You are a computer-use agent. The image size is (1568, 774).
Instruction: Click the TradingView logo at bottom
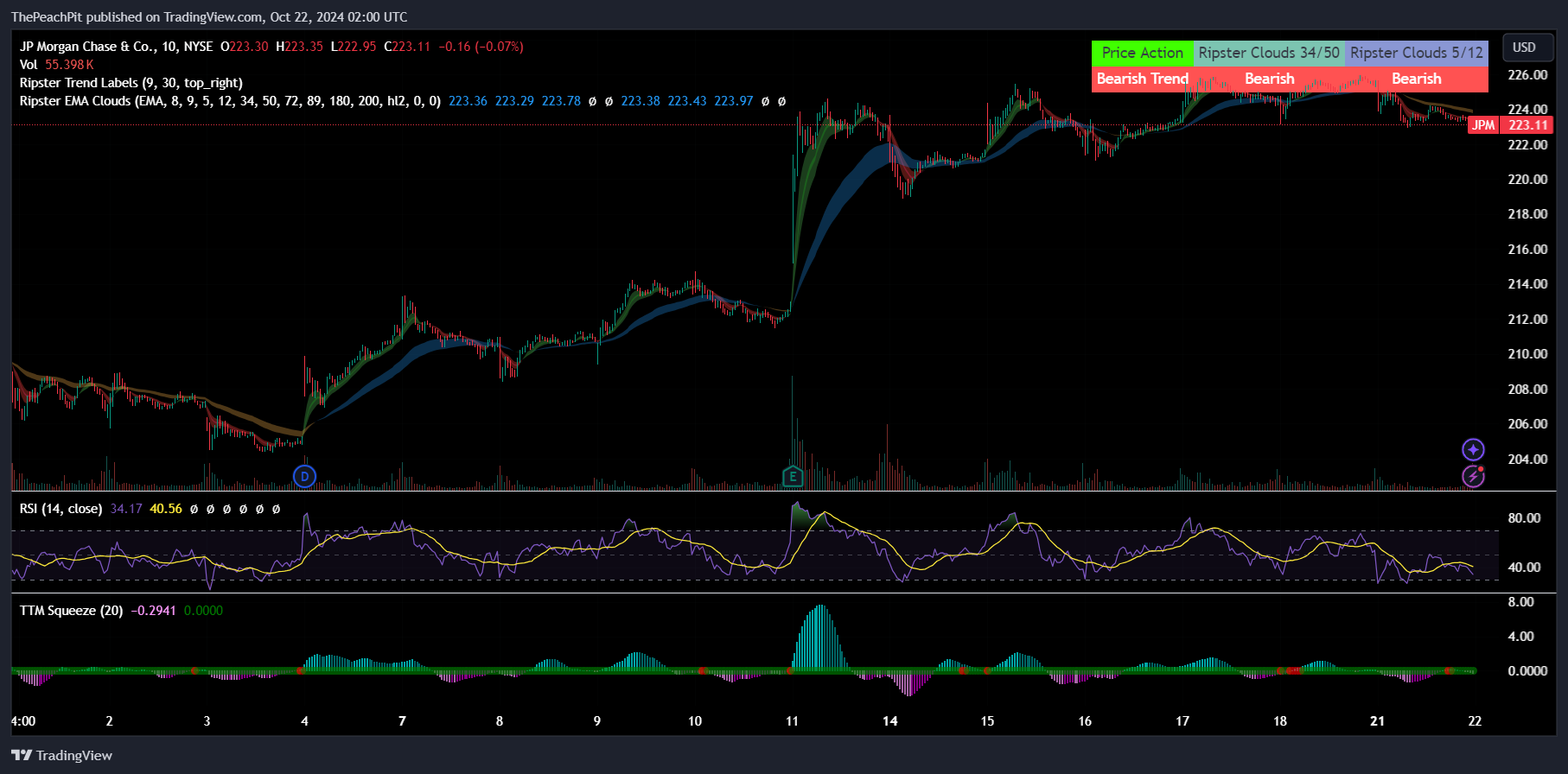[62, 755]
